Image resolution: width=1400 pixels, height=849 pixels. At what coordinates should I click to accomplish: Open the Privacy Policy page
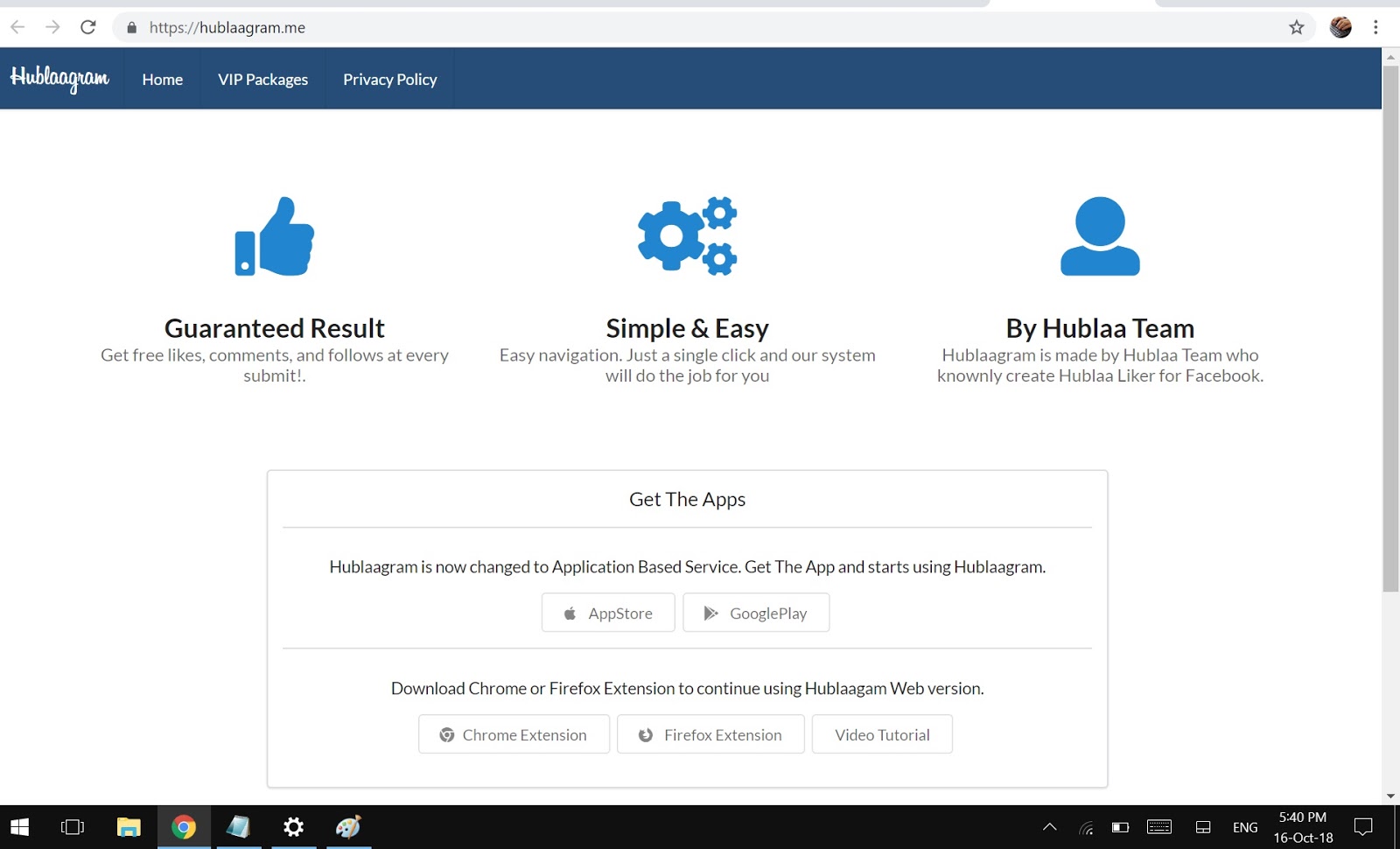[390, 80]
